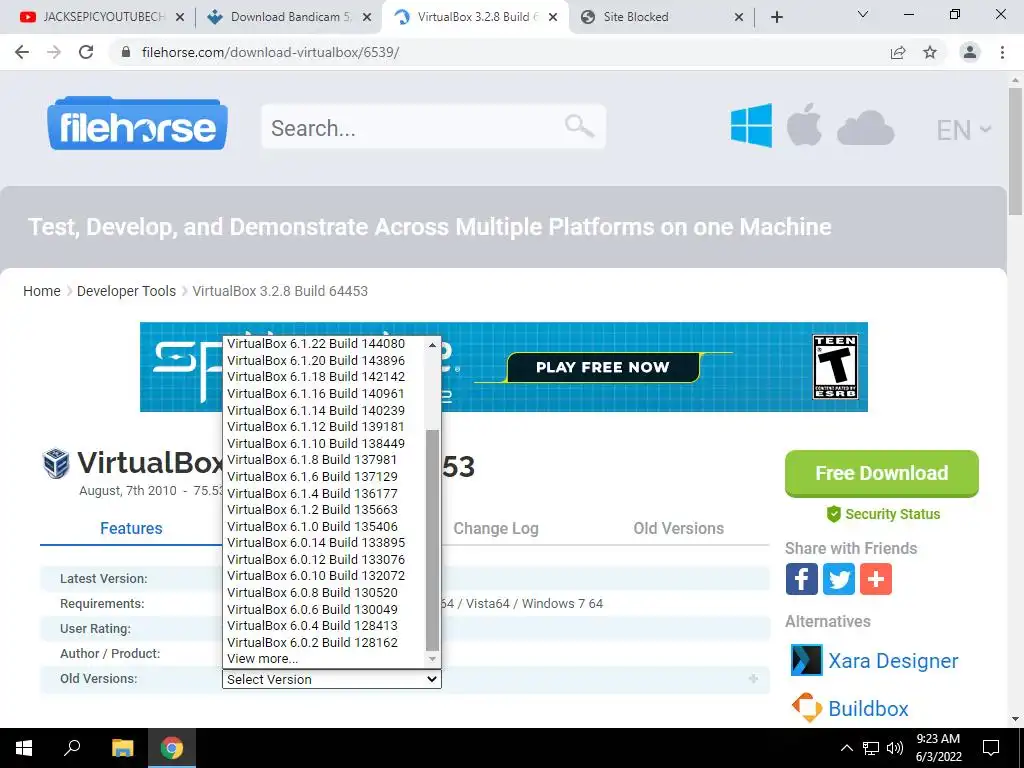Open taskbar search magnifier
This screenshot has width=1024, height=768.
pyautogui.click(x=72, y=747)
